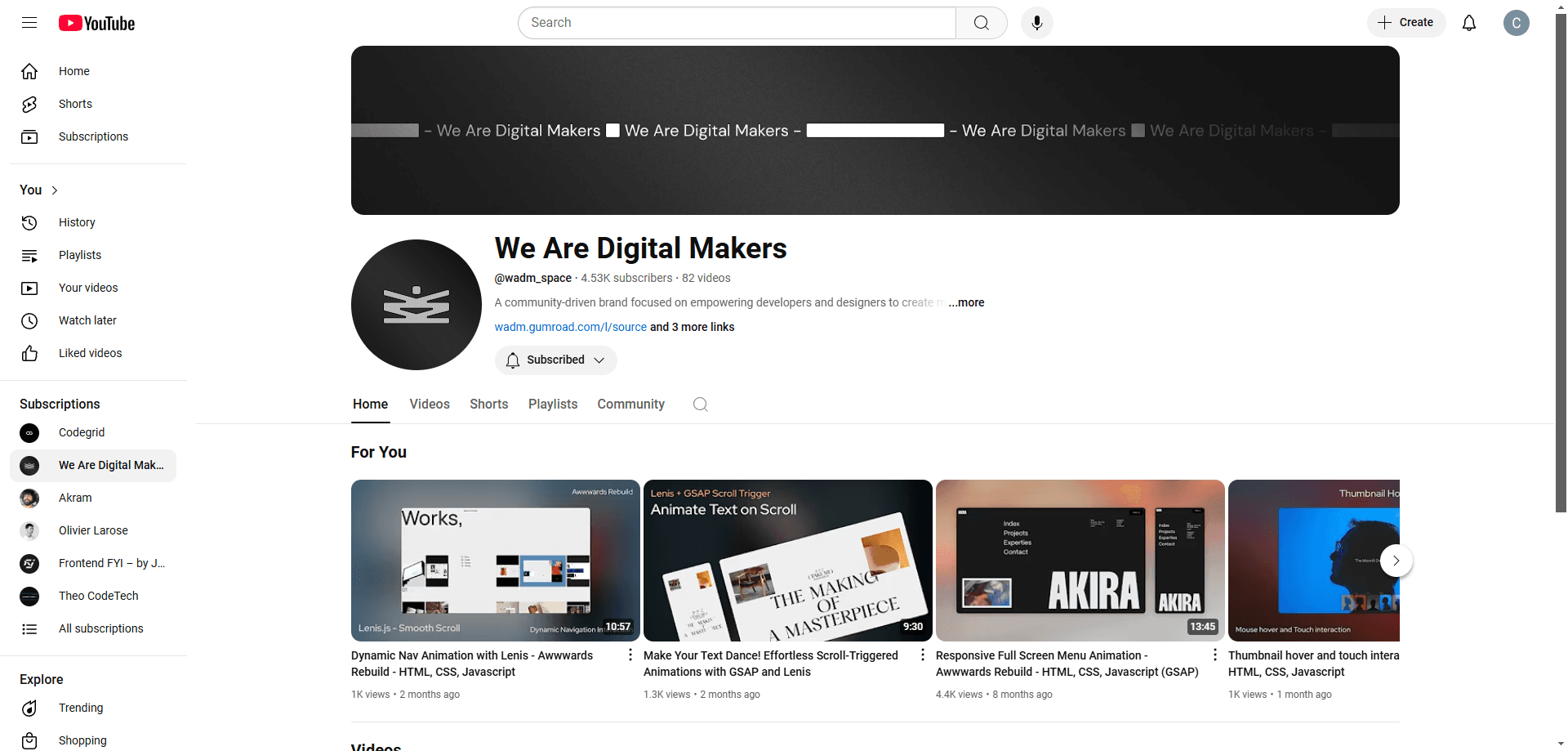Open the Subscribed notification dropdown
The image size is (1568, 751).
[x=555, y=360]
